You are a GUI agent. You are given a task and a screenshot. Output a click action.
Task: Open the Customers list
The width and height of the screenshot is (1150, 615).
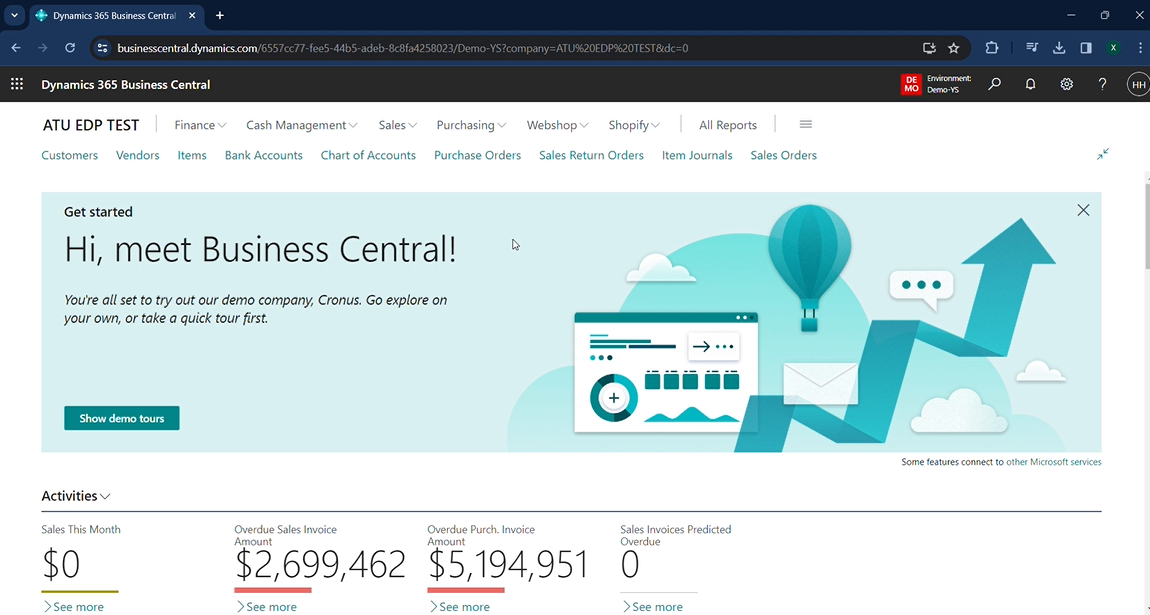pyautogui.click(x=70, y=155)
